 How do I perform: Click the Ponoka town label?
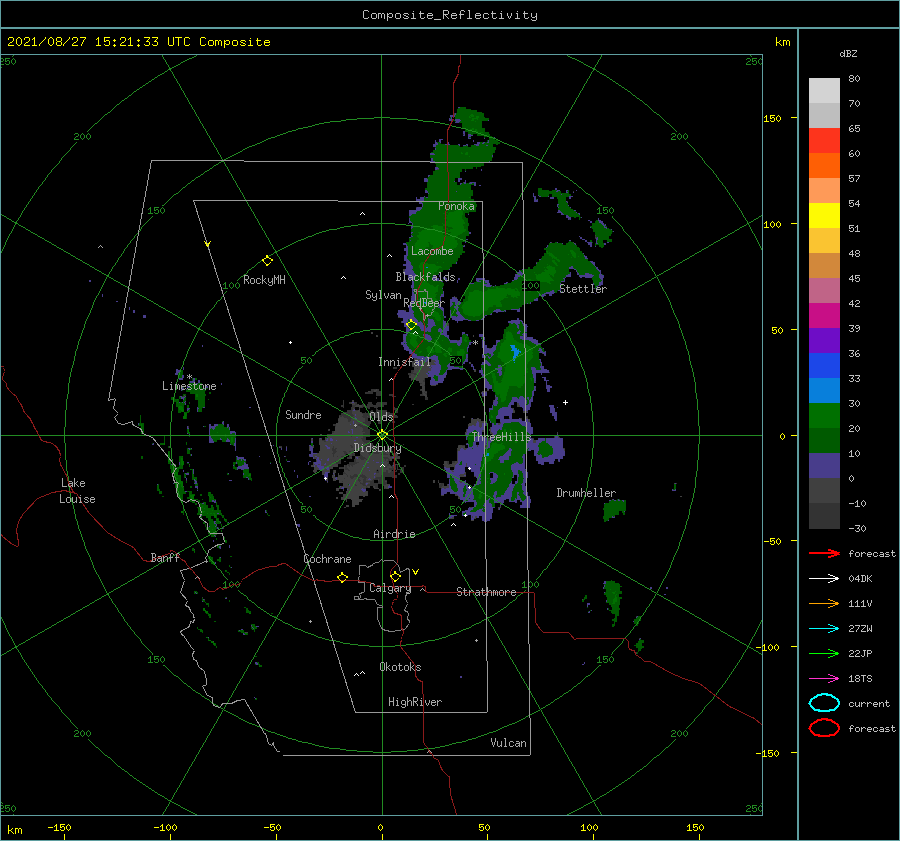tap(456, 206)
